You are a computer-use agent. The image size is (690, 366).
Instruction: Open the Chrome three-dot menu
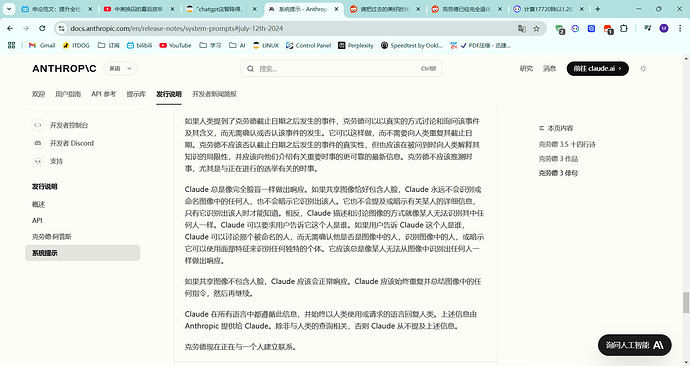pyautogui.click(x=680, y=29)
